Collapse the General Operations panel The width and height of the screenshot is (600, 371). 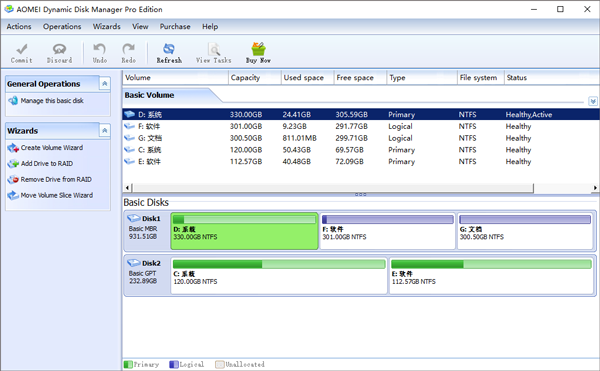pyautogui.click(x=104, y=84)
